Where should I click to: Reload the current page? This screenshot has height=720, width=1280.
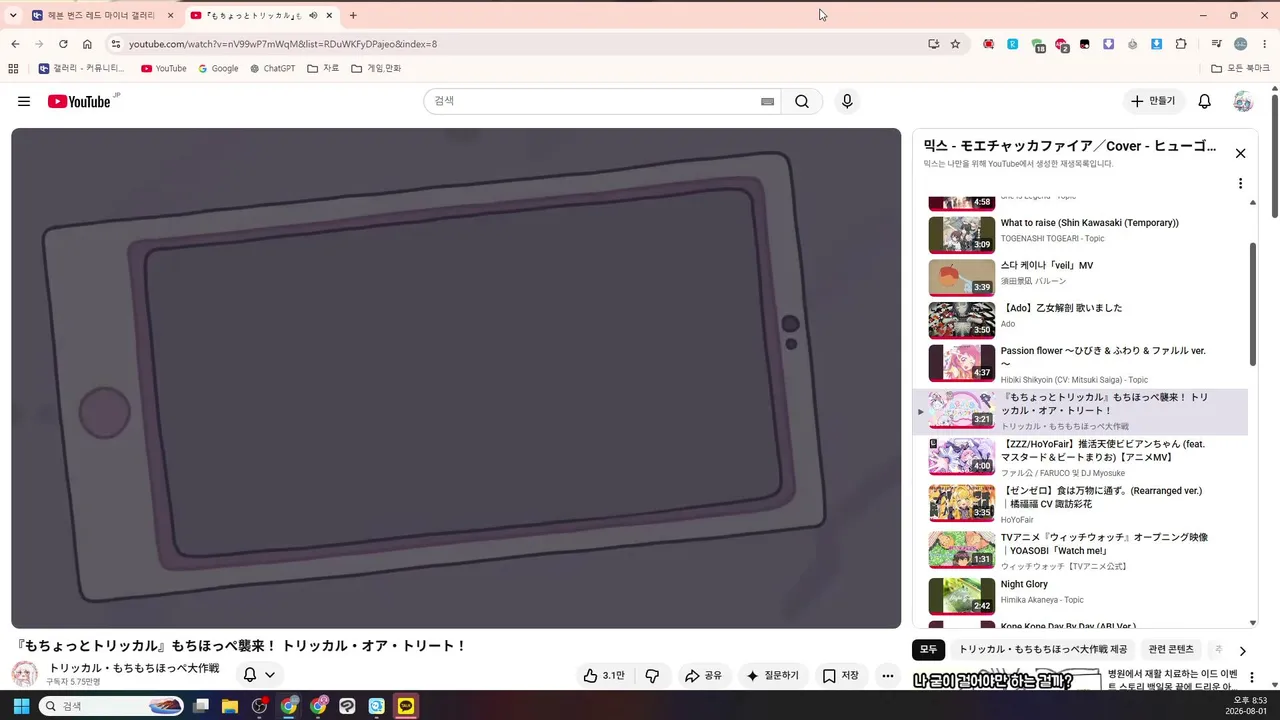(x=63, y=44)
